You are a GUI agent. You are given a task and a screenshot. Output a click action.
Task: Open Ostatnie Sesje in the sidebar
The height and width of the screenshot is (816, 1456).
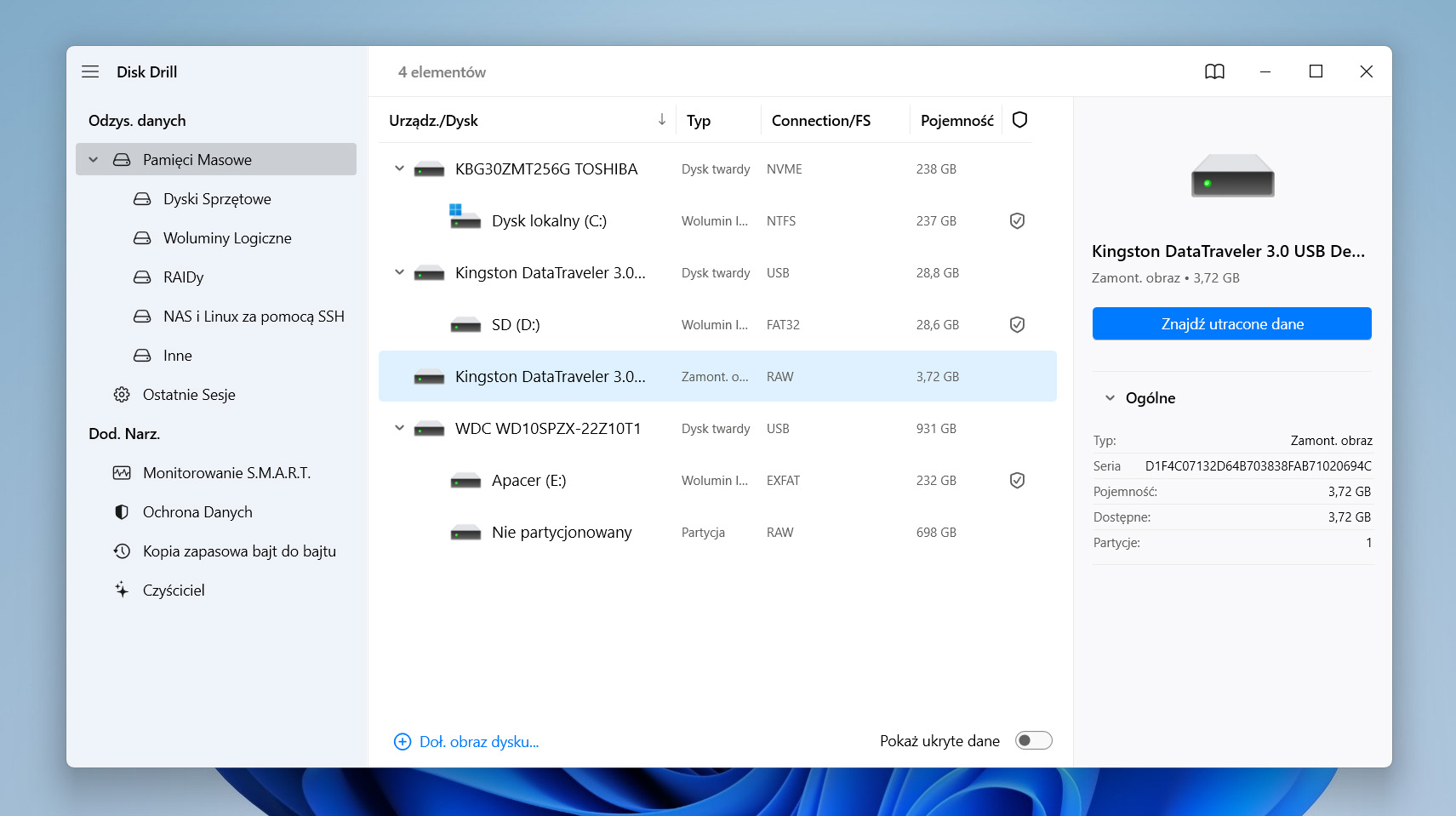[x=189, y=395]
